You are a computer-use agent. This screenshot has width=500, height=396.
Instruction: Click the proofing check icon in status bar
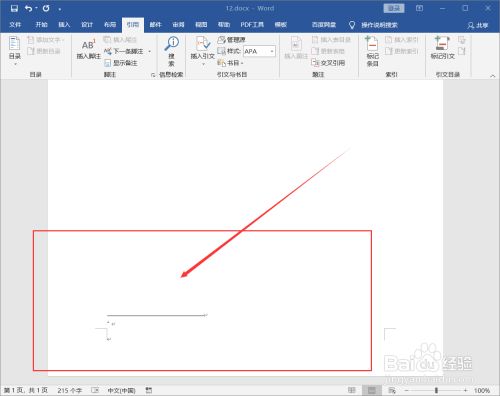click(95, 390)
